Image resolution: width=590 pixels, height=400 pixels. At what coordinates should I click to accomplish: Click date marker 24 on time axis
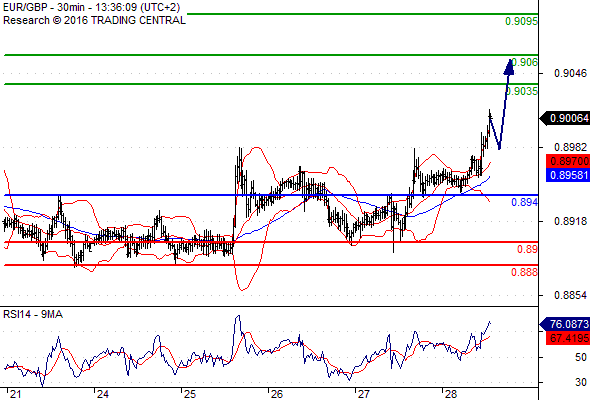[x=103, y=394]
